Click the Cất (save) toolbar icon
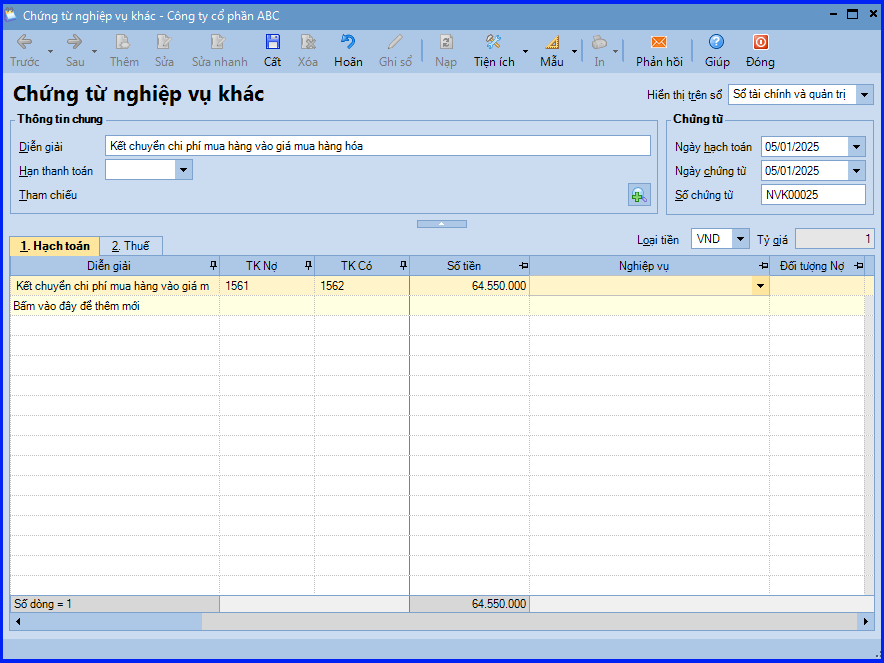884x663 pixels. [x=272, y=43]
